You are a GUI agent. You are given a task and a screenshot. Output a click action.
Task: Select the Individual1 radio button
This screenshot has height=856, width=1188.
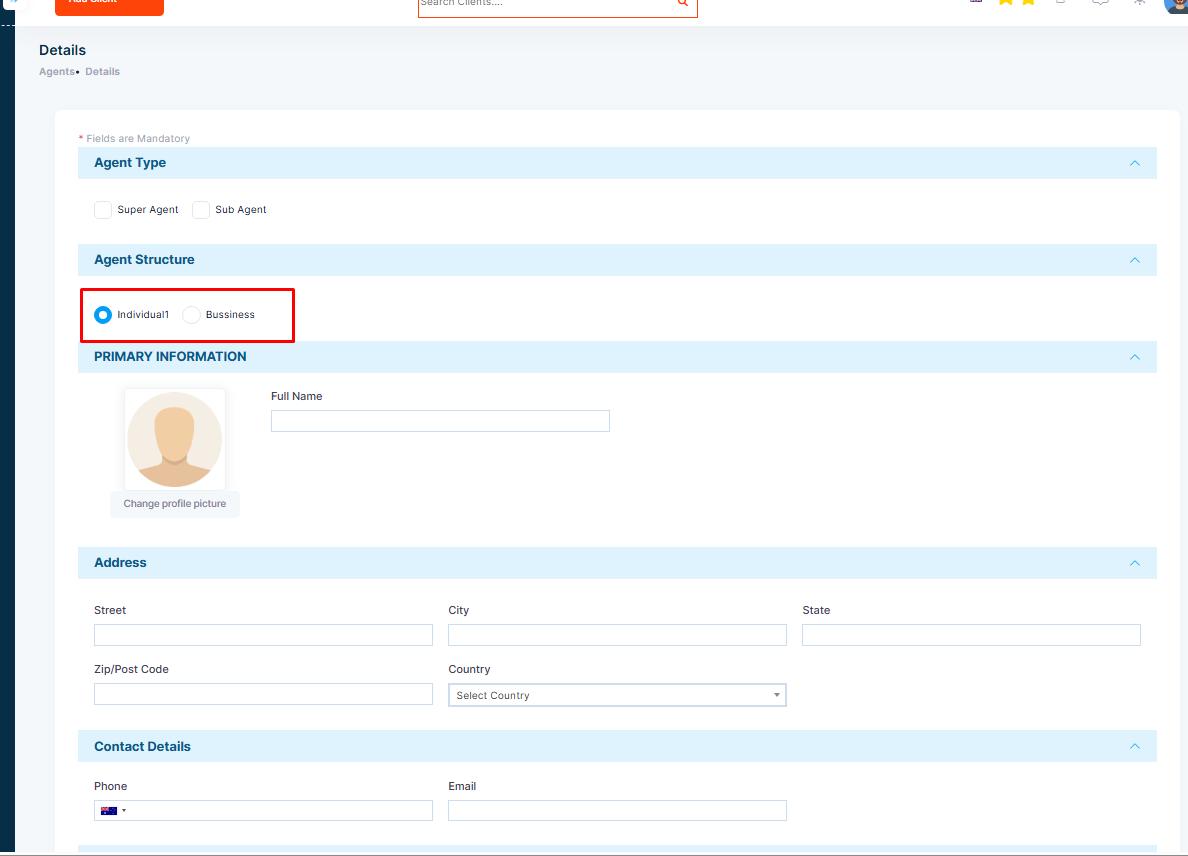click(103, 314)
